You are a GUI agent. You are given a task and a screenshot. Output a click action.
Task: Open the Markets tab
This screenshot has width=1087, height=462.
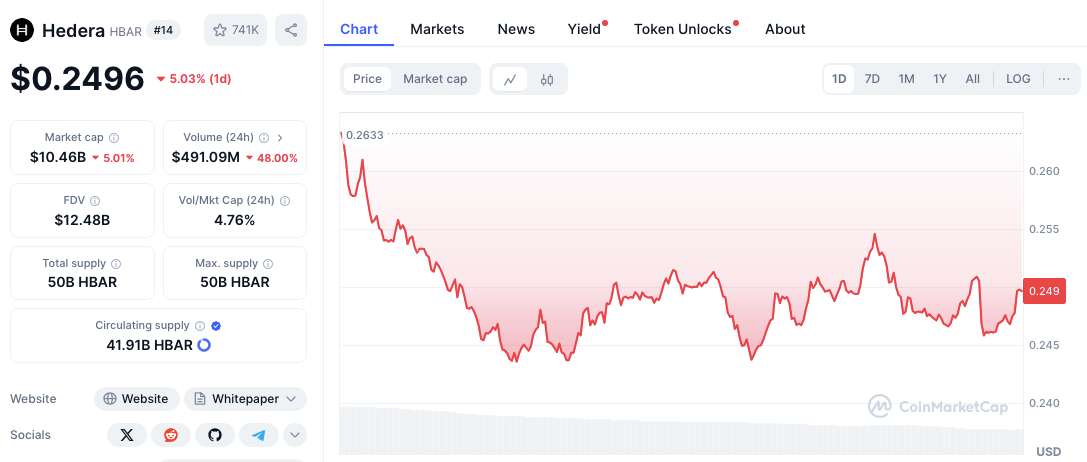point(437,29)
